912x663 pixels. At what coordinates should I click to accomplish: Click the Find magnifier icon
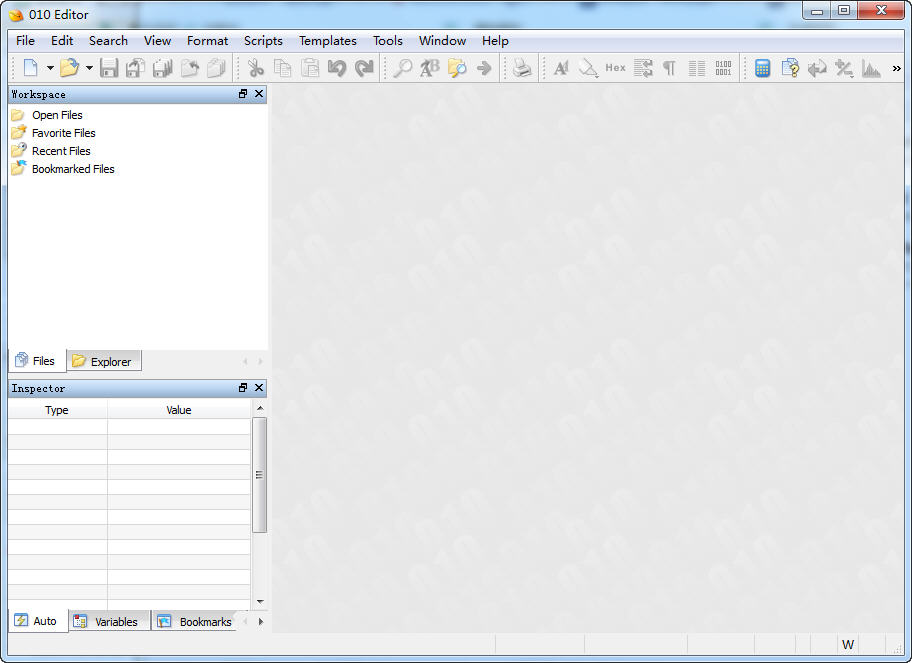pos(402,68)
